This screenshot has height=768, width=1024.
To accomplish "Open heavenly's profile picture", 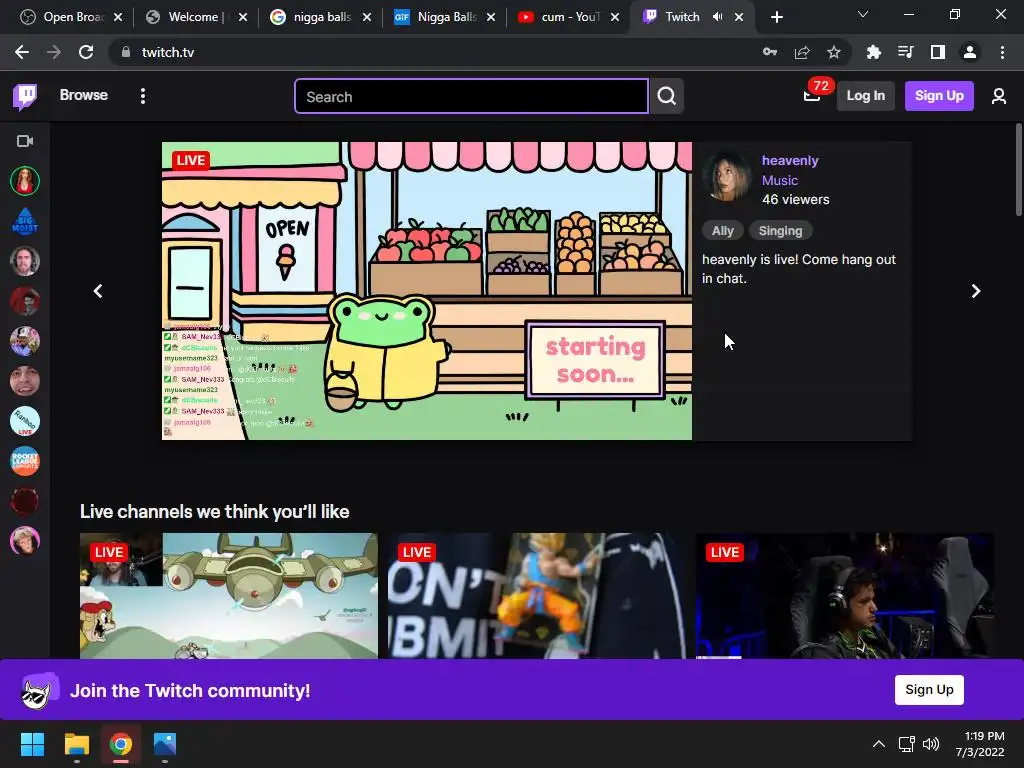I will click(726, 176).
